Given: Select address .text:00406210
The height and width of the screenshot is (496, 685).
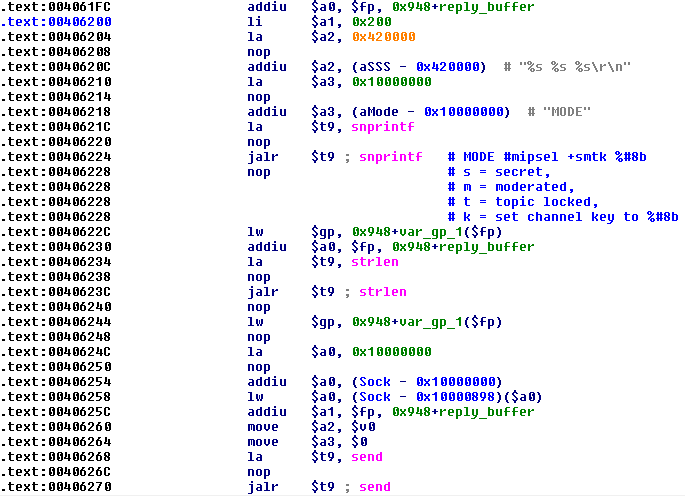Looking at the screenshot, I should 56,82.
